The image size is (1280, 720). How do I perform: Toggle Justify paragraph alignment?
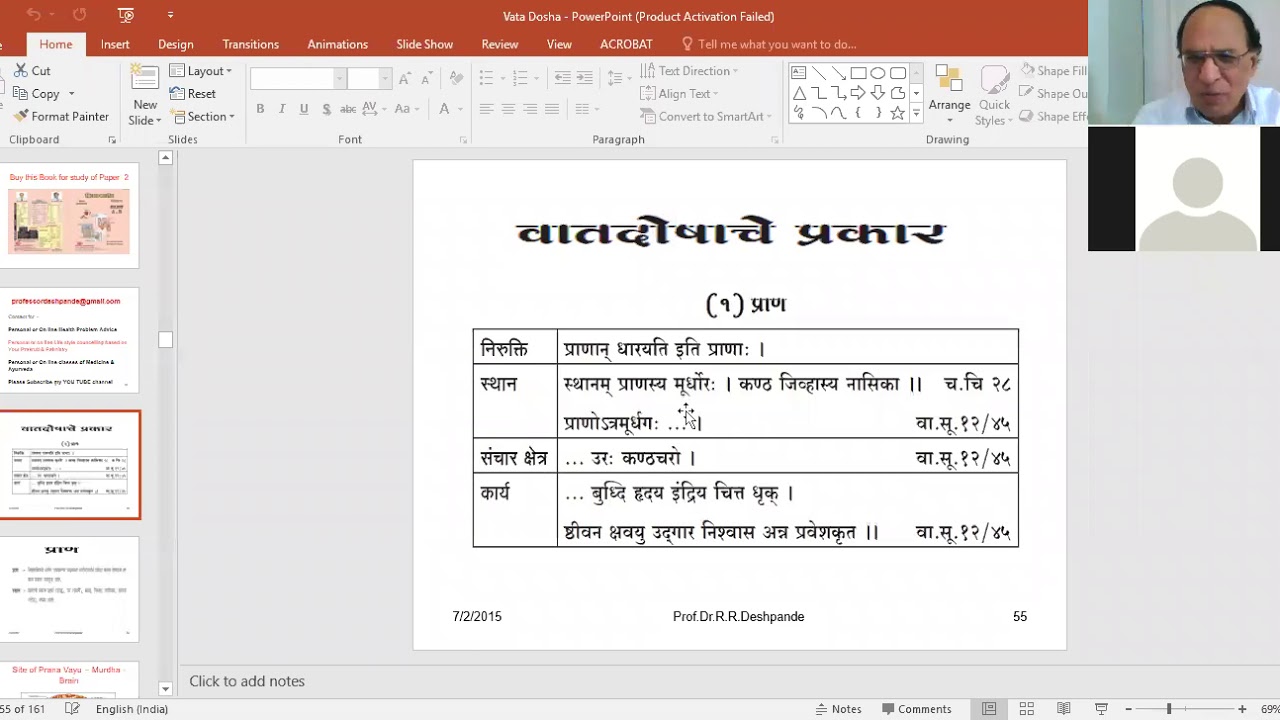pyautogui.click(x=552, y=109)
